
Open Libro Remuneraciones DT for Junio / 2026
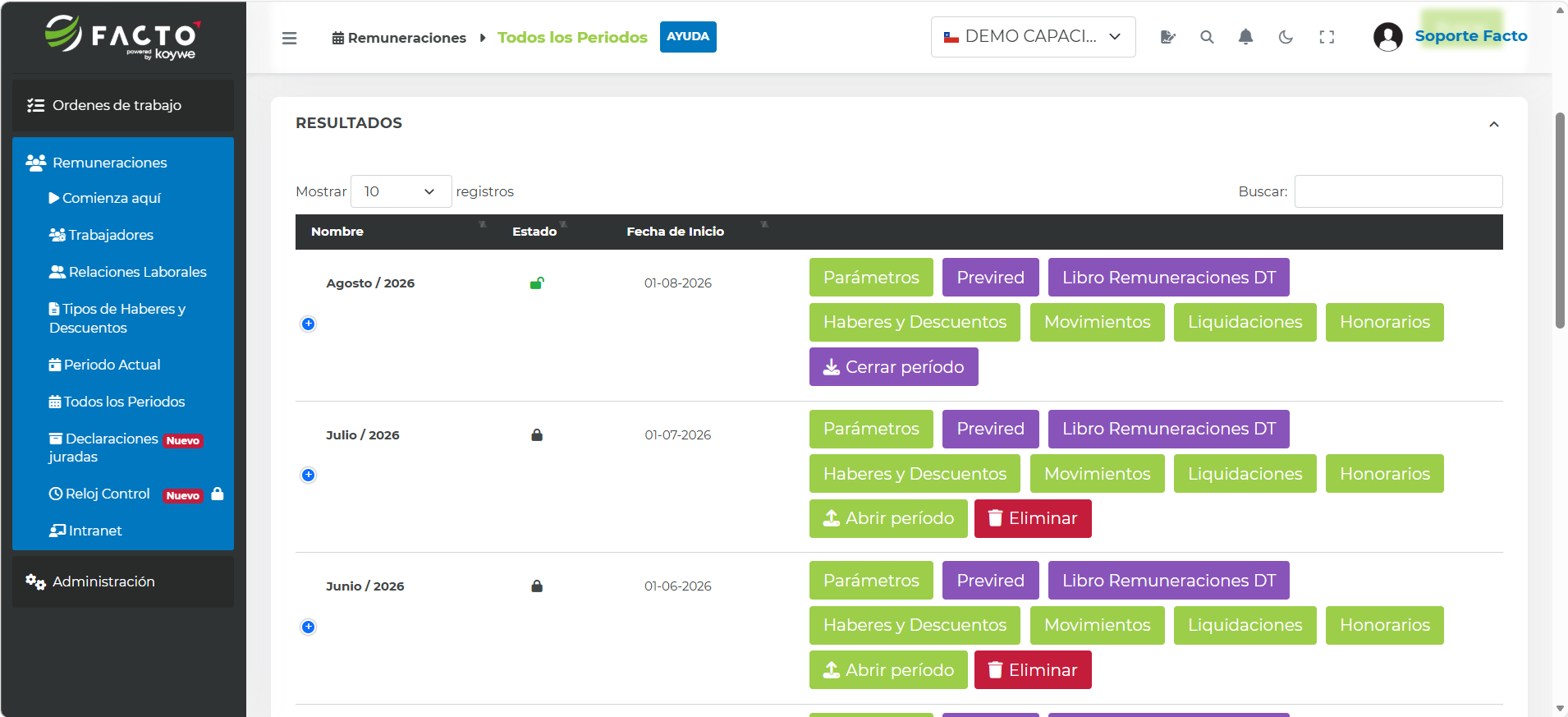point(1168,581)
